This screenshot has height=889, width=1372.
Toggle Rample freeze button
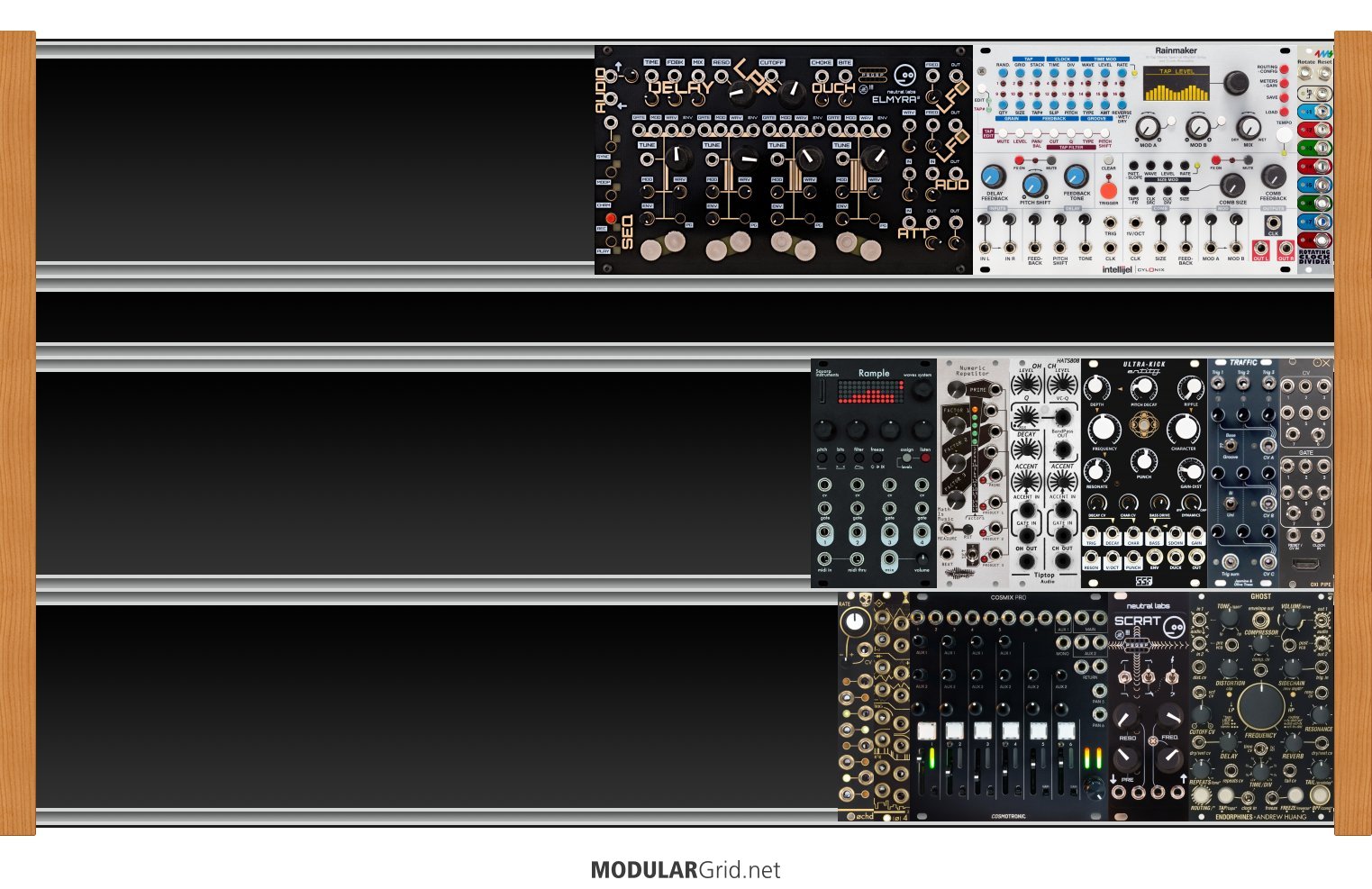click(877, 458)
